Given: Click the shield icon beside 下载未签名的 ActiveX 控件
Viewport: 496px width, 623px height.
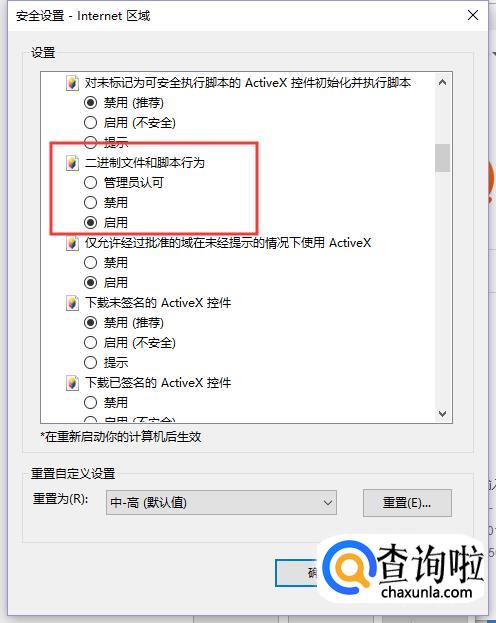Looking at the screenshot, I should (x=72, y=303).
